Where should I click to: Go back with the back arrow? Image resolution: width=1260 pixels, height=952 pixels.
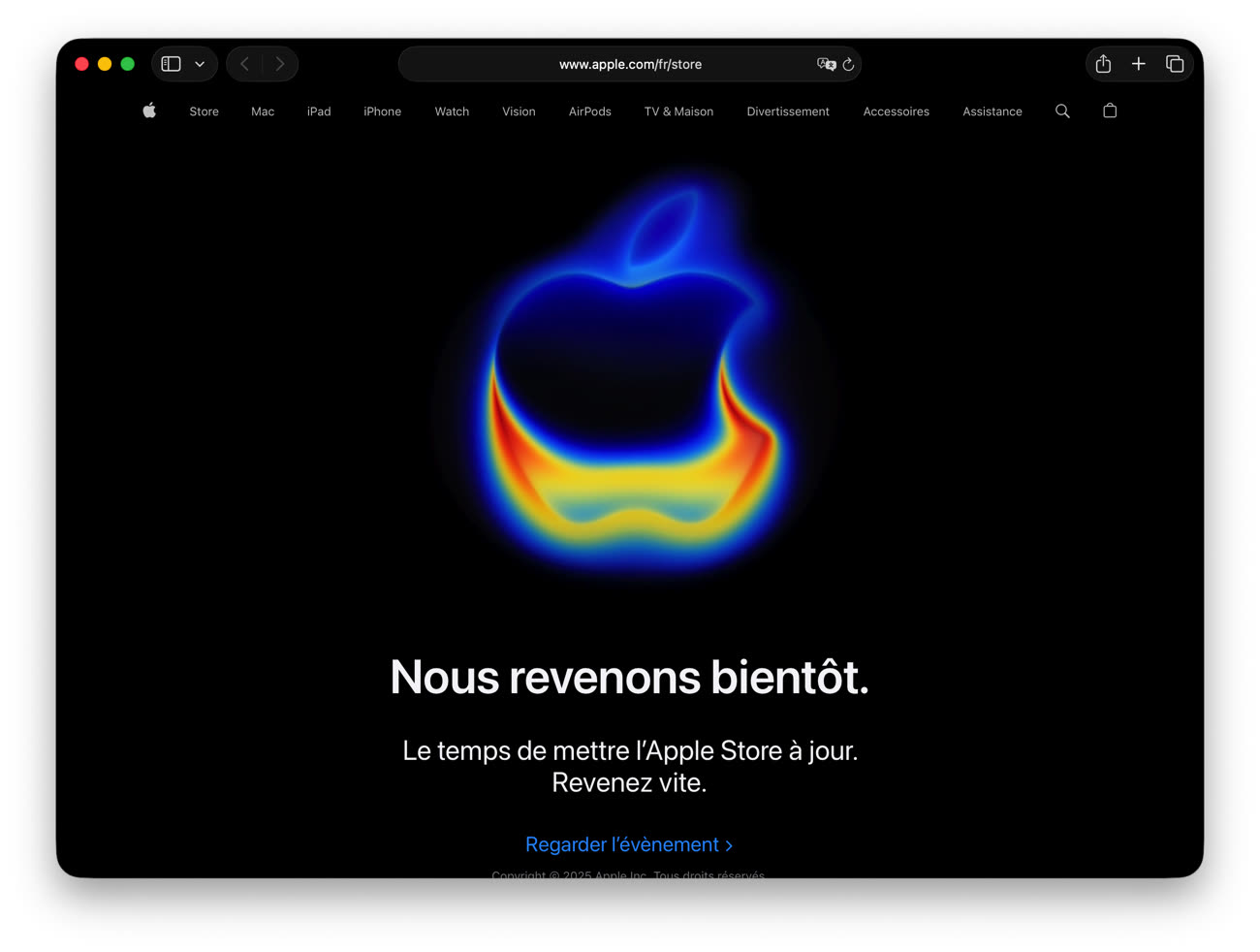pos(245,64)
